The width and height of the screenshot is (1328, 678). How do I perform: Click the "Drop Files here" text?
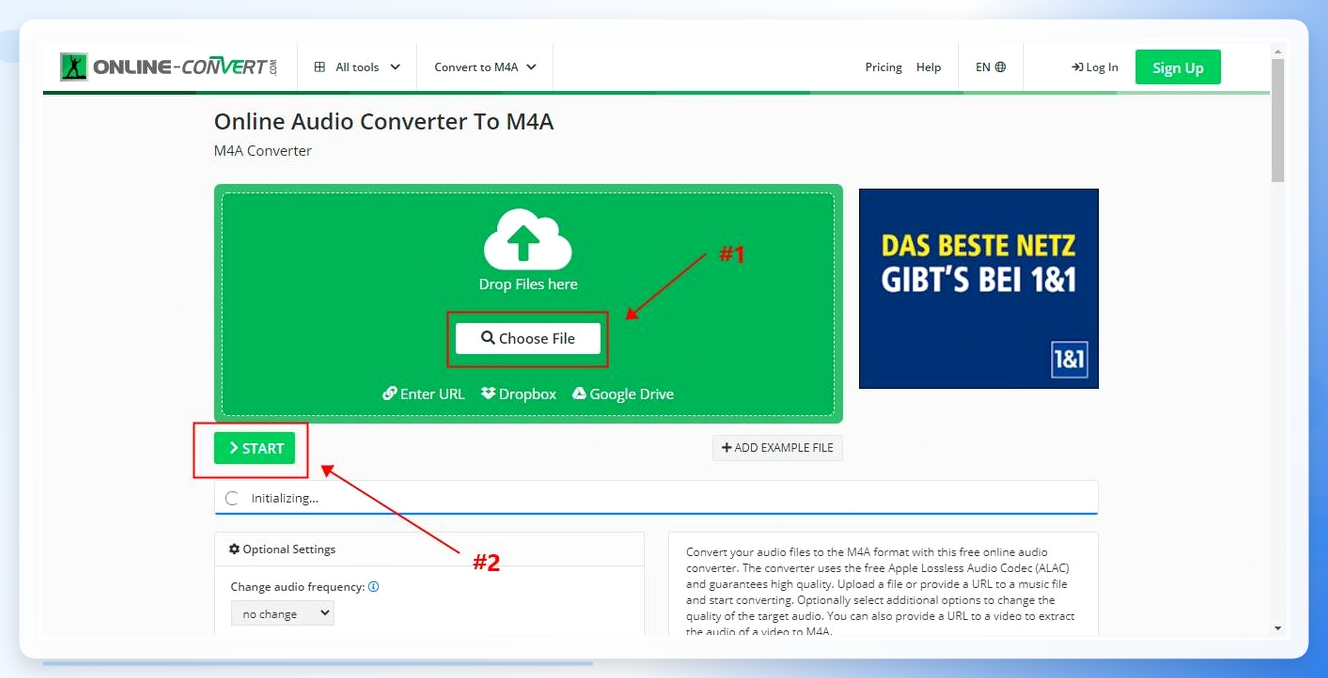click(x=528, y=284)
